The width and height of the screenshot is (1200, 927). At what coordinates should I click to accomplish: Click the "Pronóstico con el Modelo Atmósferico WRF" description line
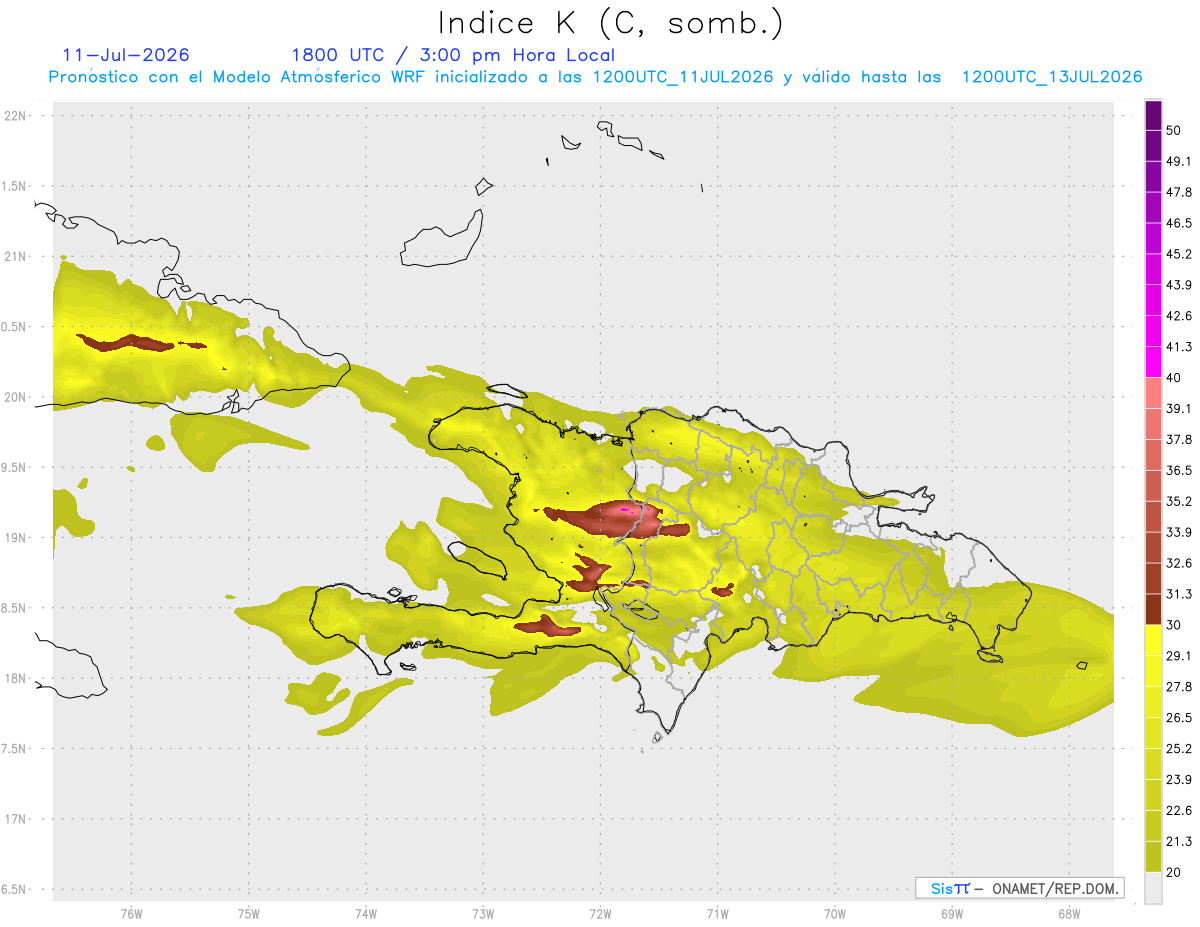(x=595, y=77)
